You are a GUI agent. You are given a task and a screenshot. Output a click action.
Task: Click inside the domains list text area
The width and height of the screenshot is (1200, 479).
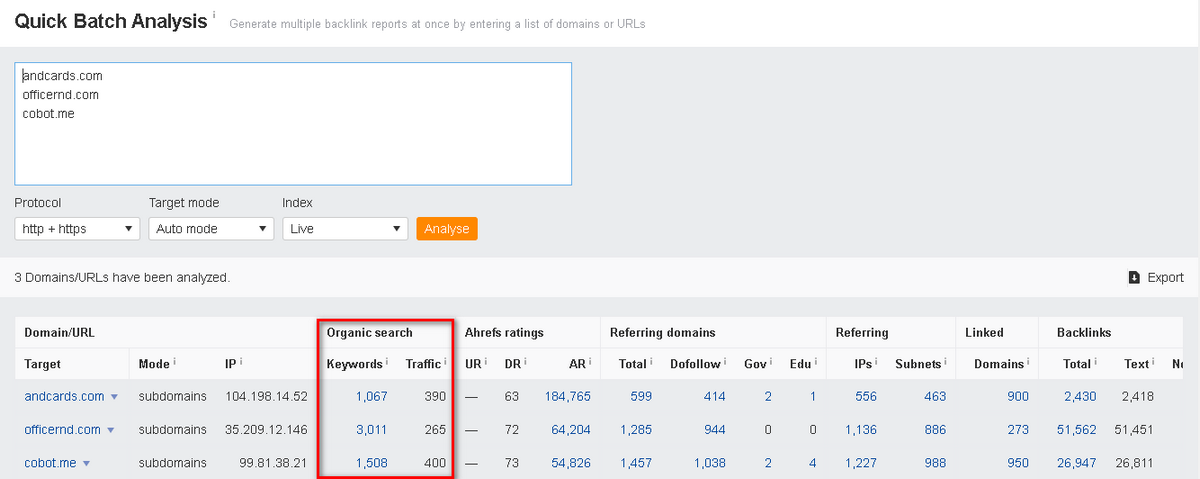(x=293, y=124)
